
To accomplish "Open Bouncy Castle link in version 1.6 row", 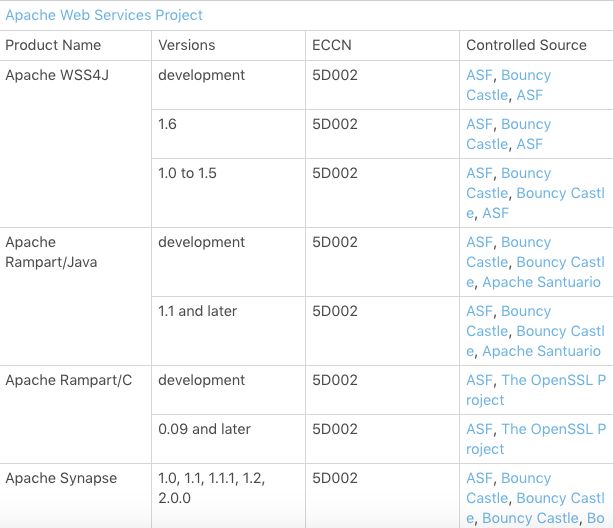I will coord(526,124).
